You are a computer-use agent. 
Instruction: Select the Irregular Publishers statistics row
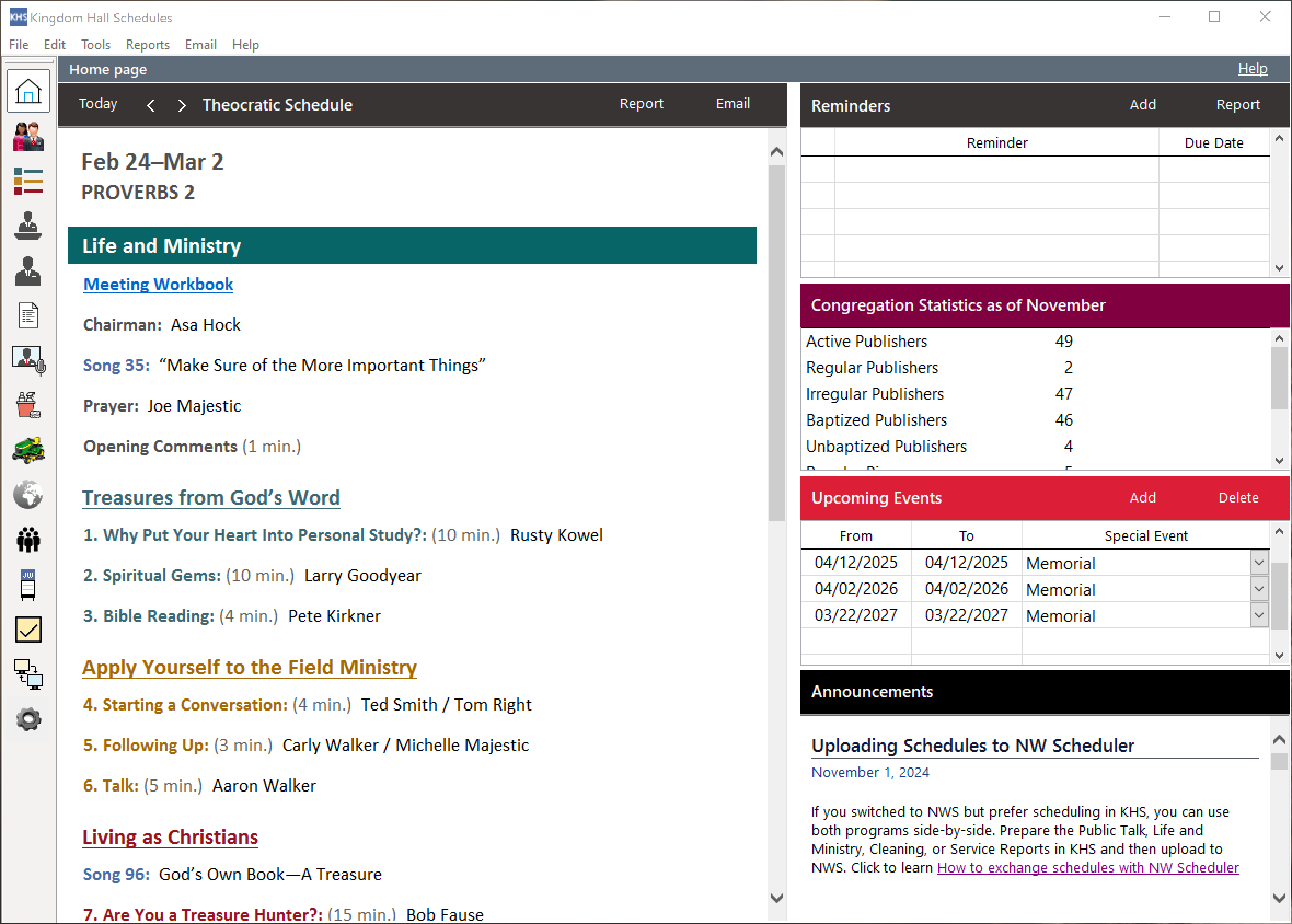pos(1035,394)
